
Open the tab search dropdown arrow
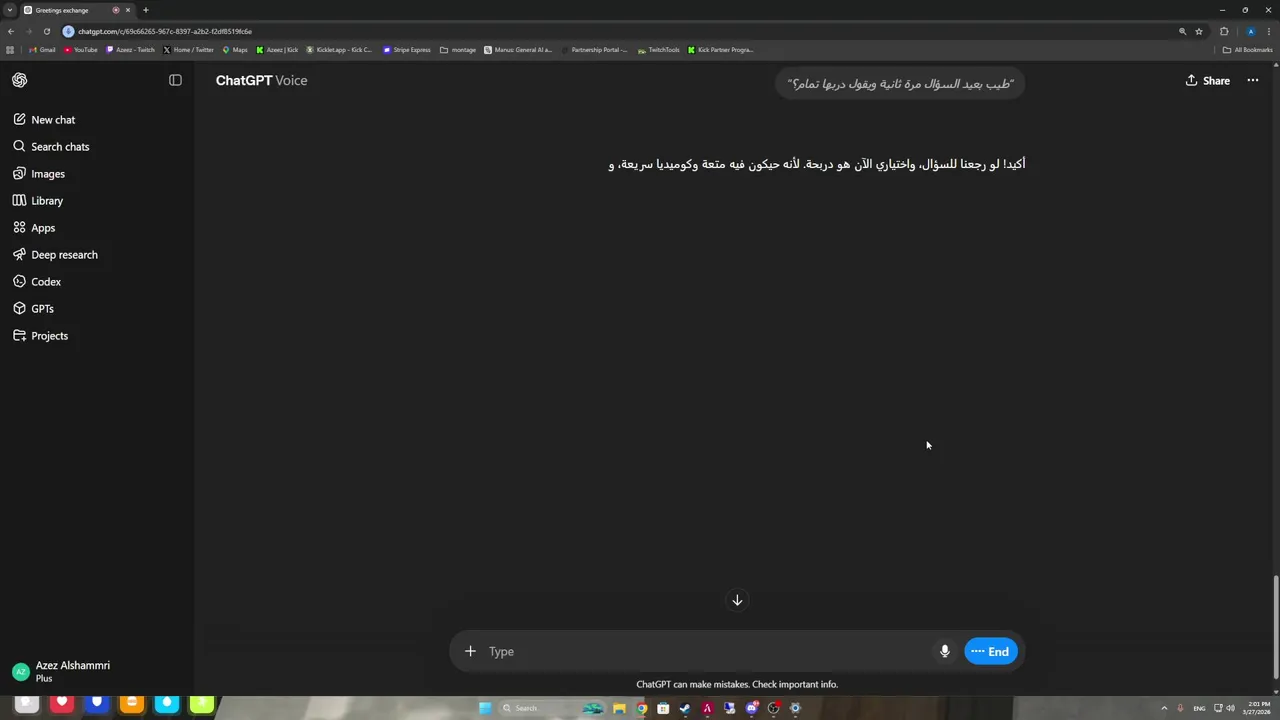pos(9,10)
